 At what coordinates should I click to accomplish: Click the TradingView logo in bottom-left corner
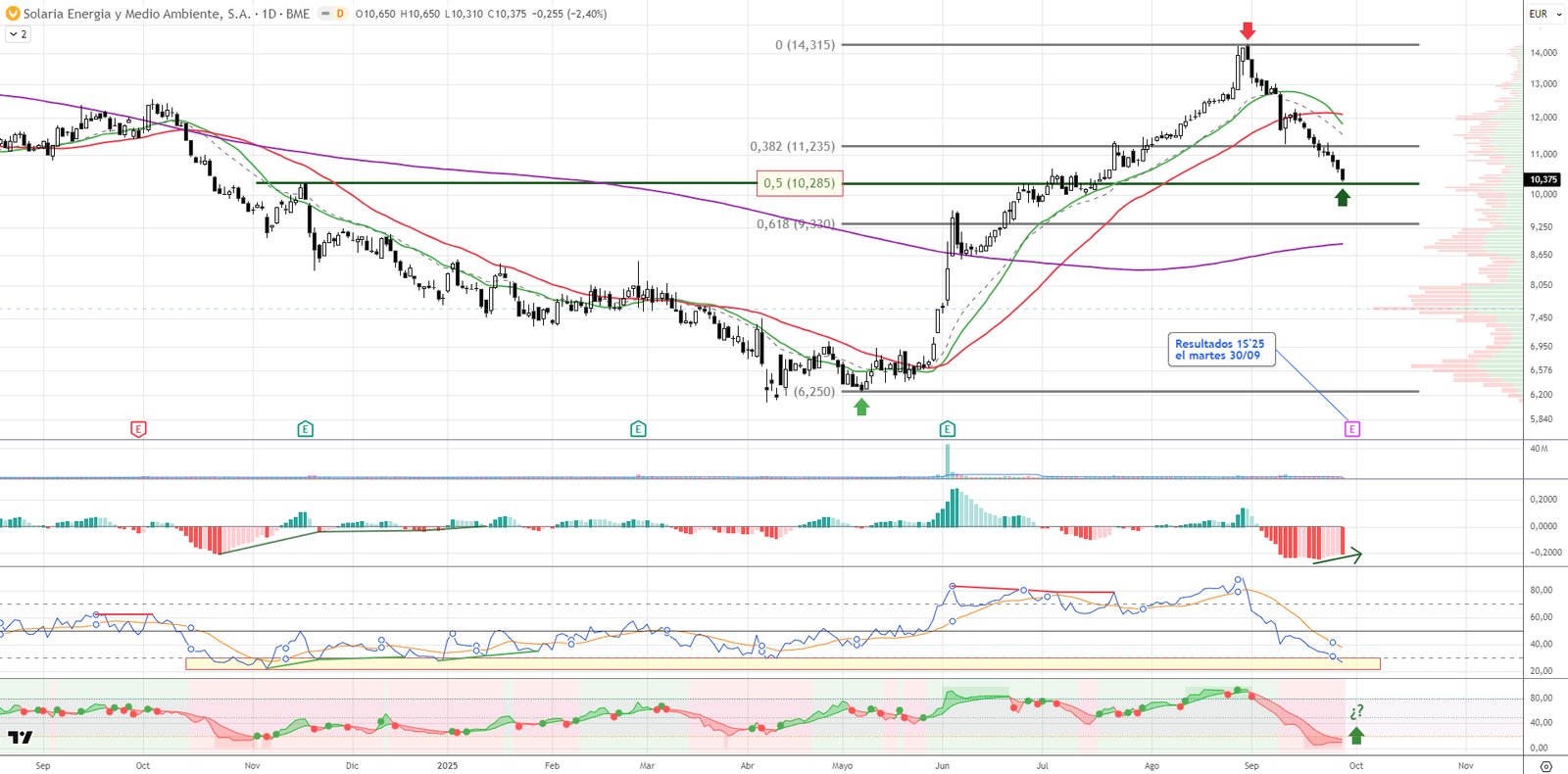click(20, 738)
